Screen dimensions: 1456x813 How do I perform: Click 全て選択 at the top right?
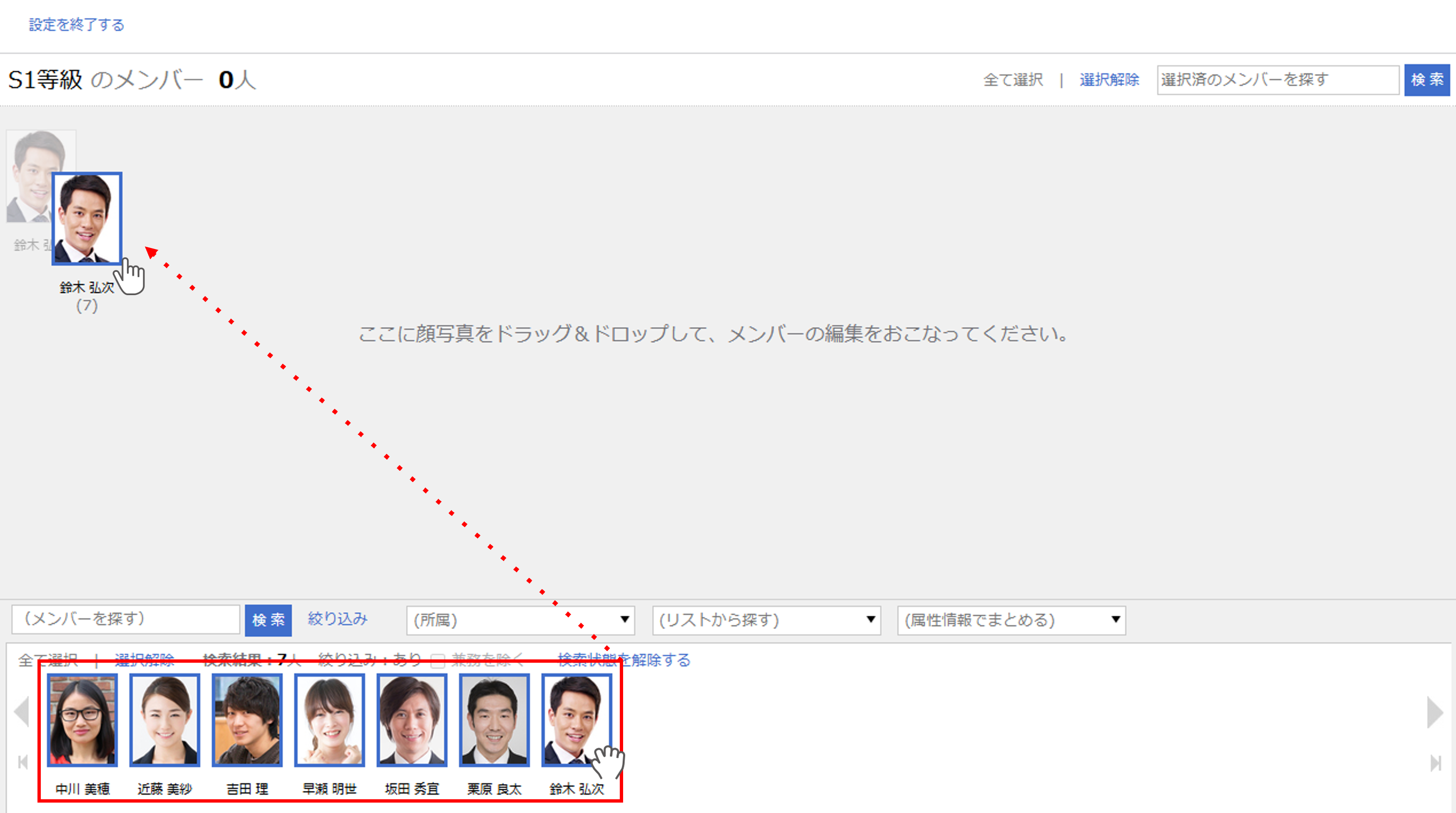(1012, 80)
